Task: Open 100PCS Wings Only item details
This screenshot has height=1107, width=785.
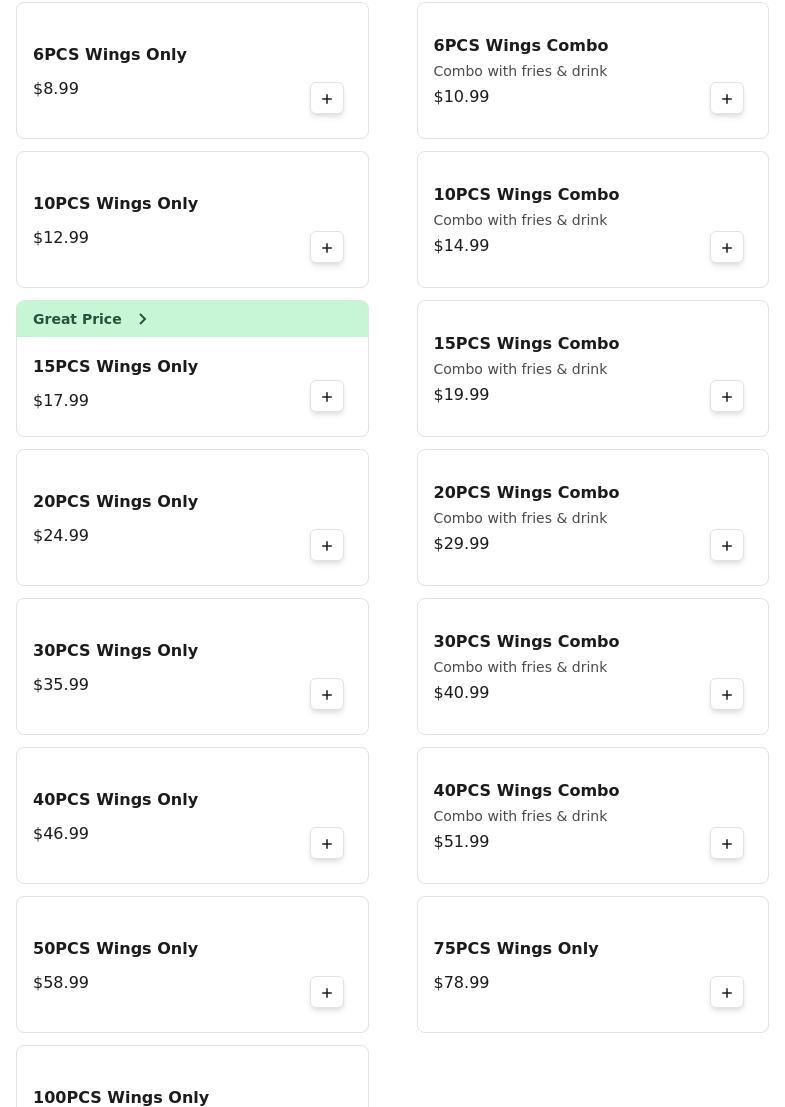Action: 121,1097
